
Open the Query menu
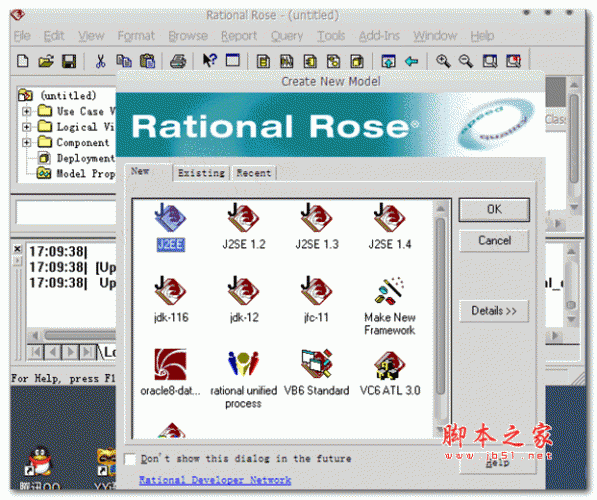tap(287, 36)
